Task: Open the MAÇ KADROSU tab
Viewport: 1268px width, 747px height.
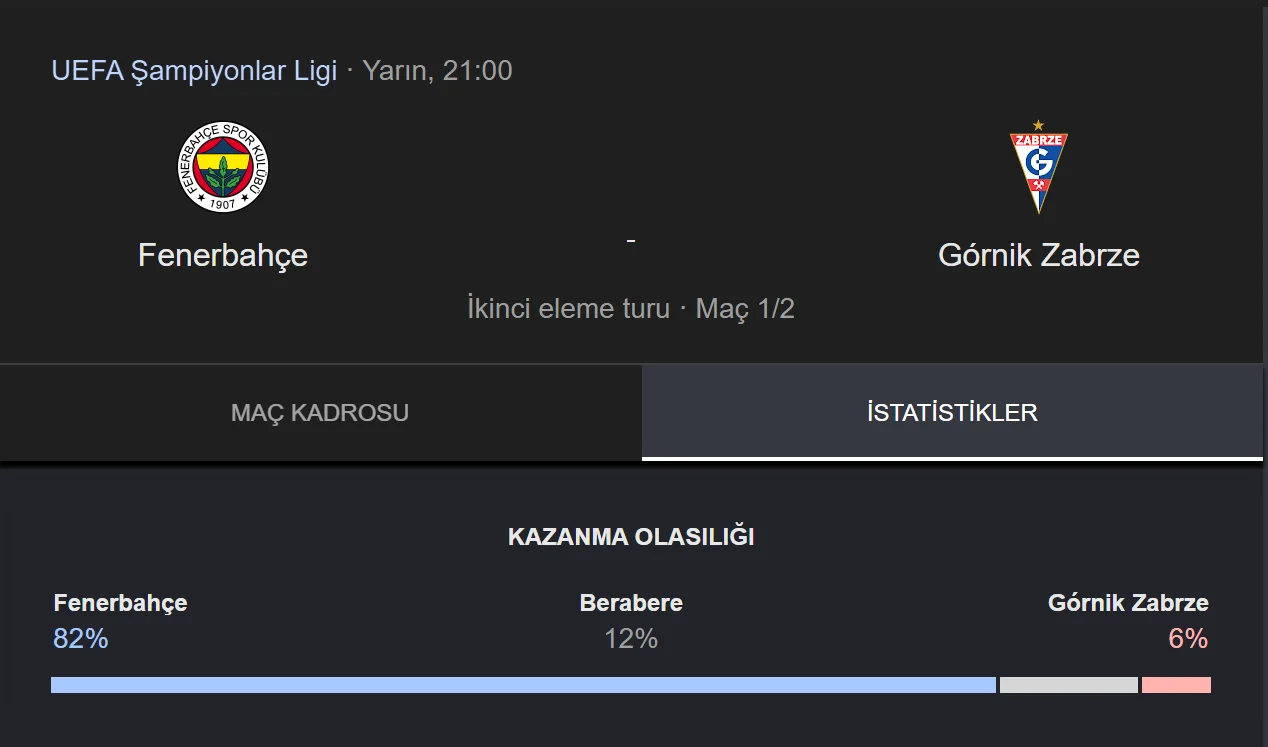Action: [320, 412]
